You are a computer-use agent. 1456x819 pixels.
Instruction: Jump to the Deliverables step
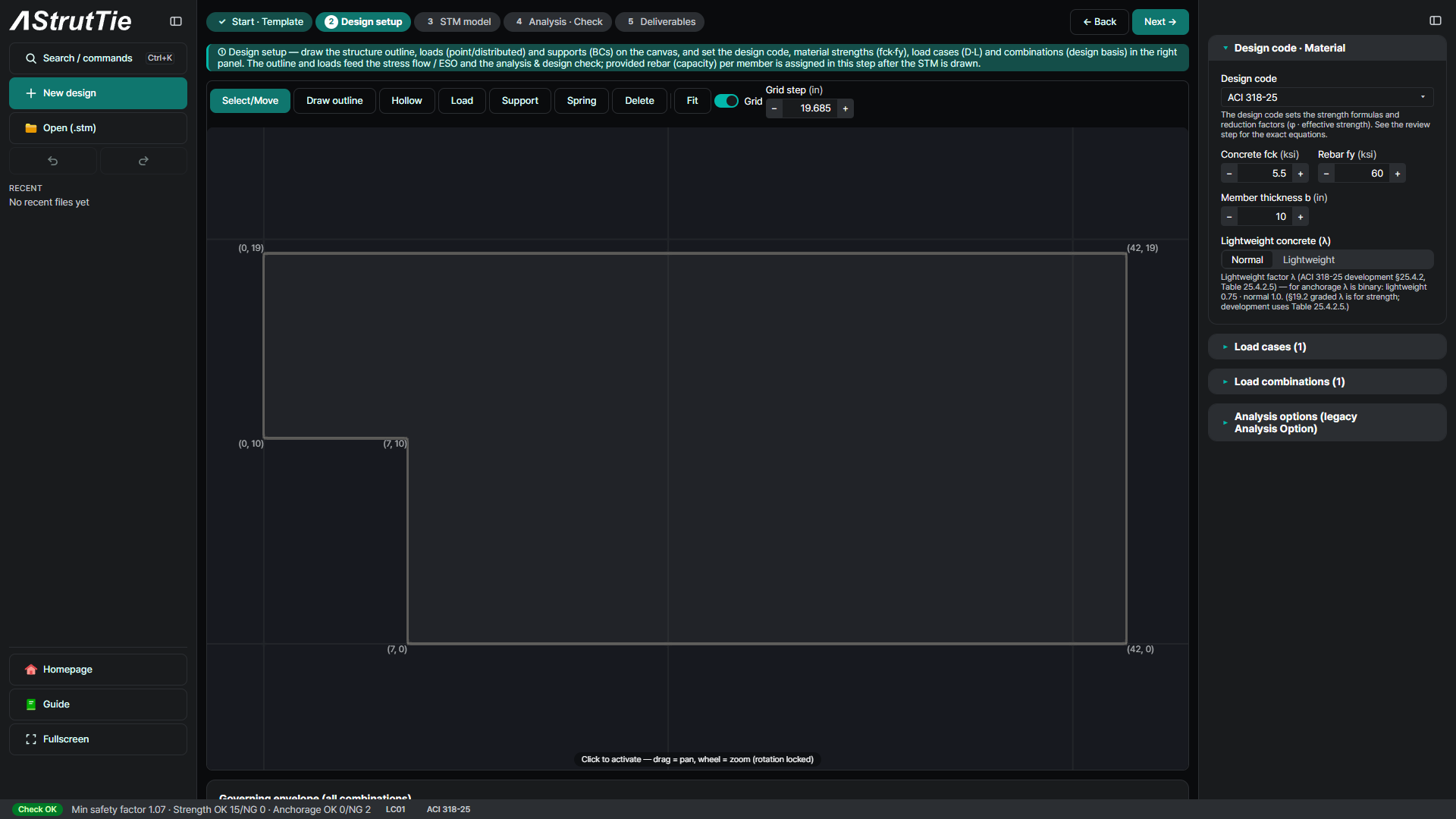coord(660,22)
